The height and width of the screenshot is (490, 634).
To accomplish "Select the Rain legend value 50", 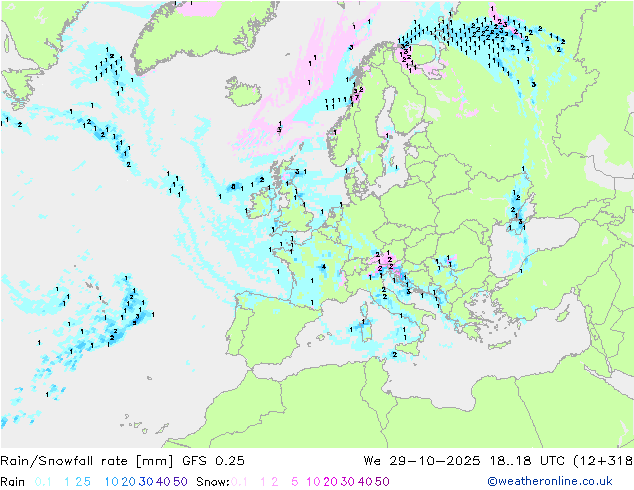I will (180, 482).
